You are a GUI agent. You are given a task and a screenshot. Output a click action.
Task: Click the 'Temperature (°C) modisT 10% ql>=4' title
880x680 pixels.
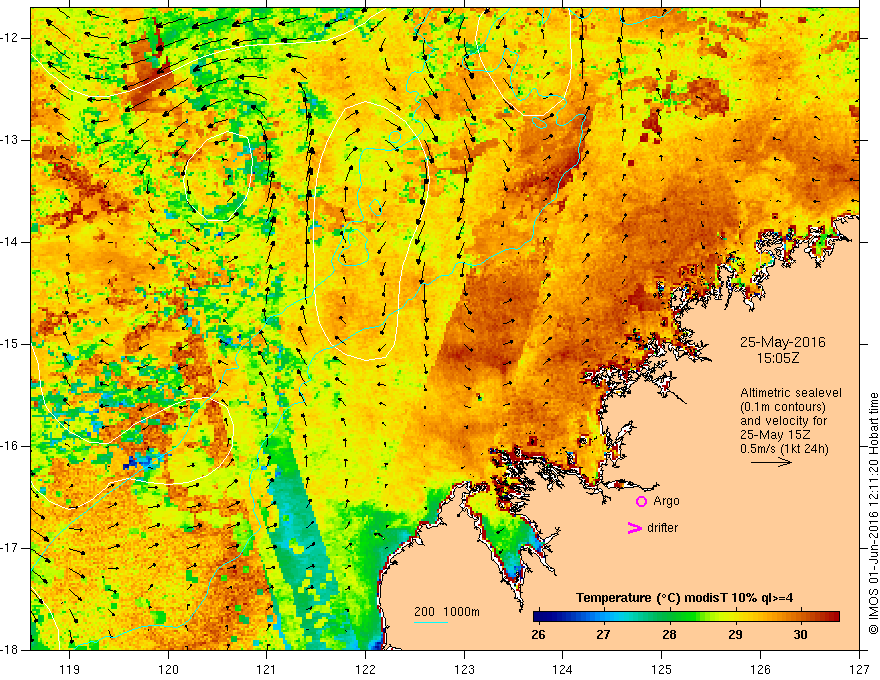(685, 598)
